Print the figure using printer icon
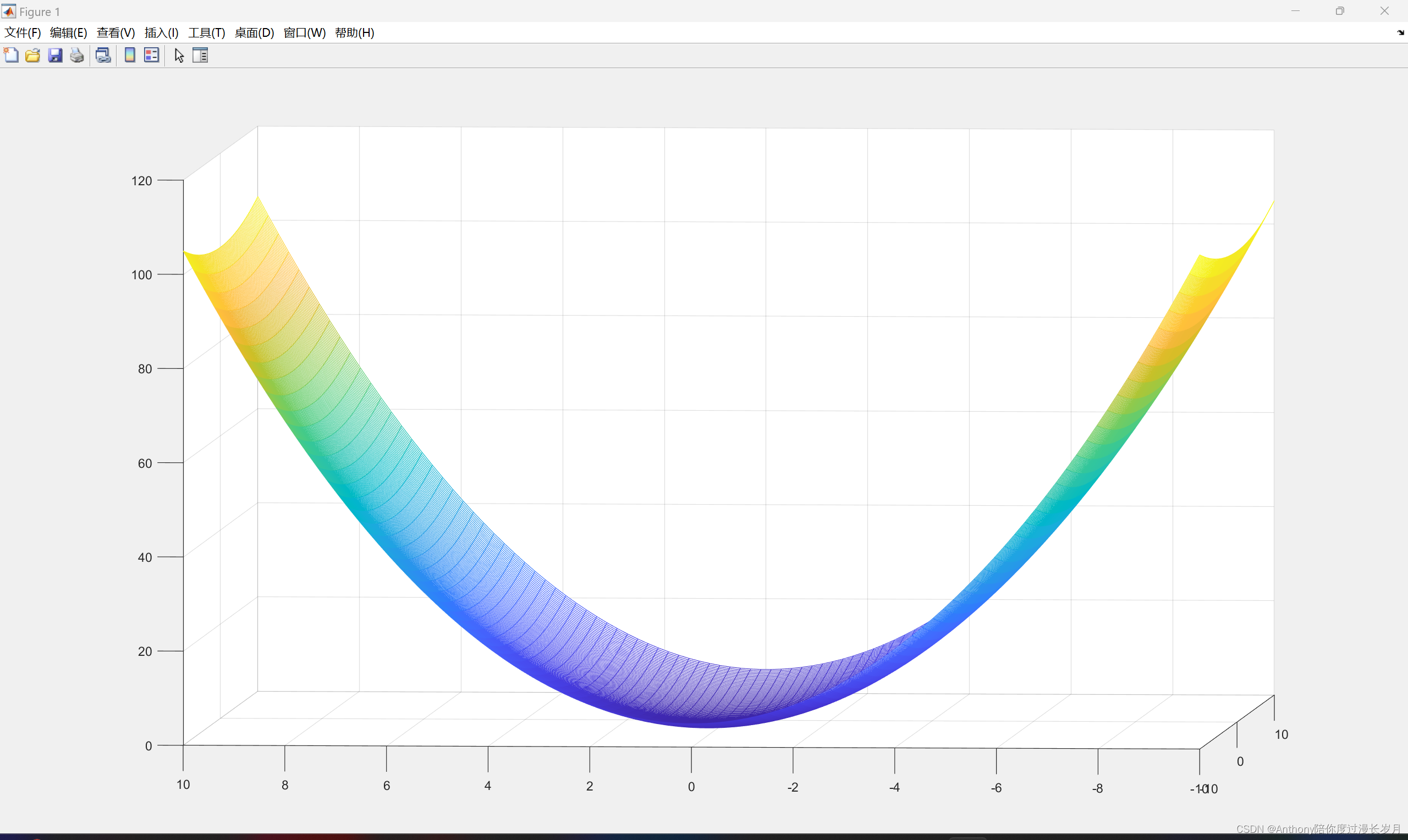 [x=77, y=56]
